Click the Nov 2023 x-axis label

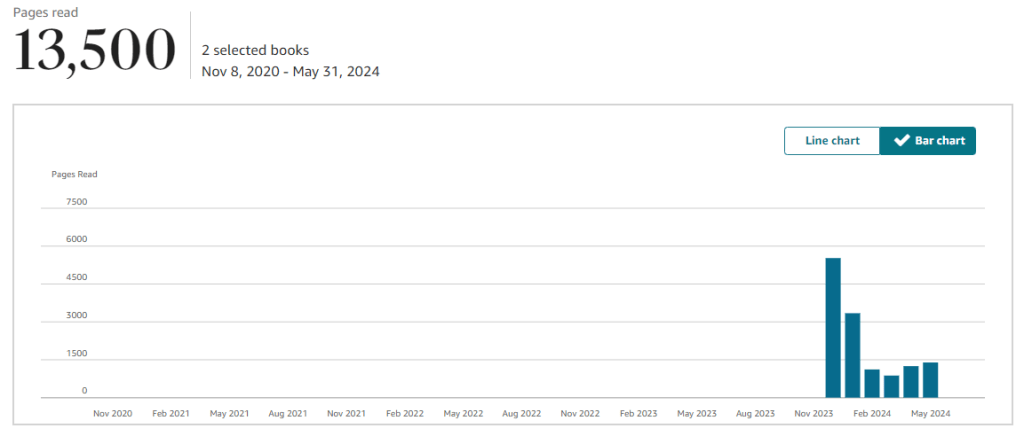(x=814, y=413)
